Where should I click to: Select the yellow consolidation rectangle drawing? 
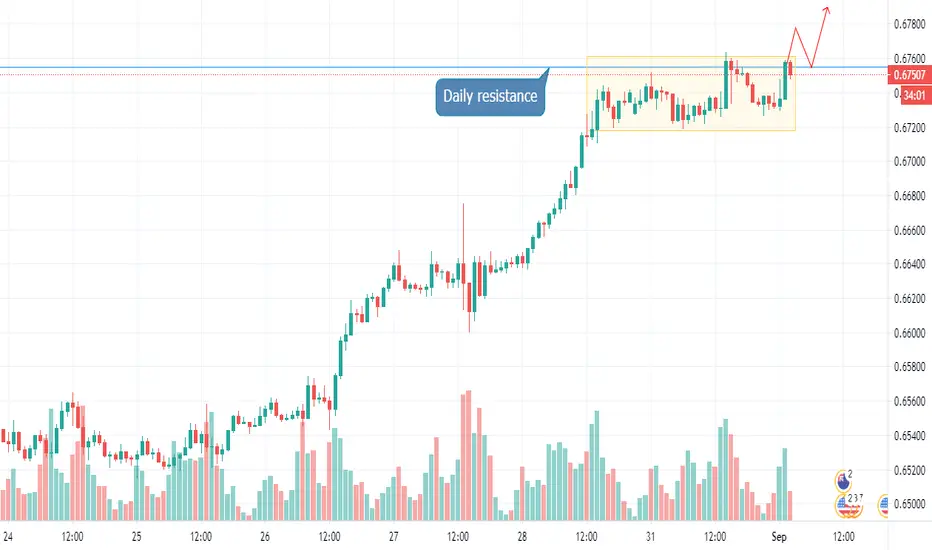tap(691, 93)
